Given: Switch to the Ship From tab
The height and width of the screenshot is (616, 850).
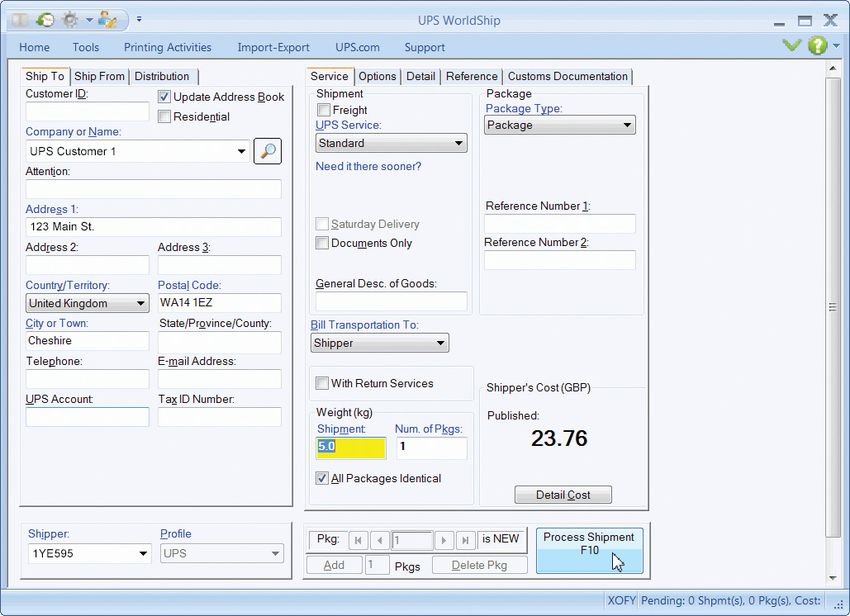Looking at the screenshot, I should tap(99, 76).
